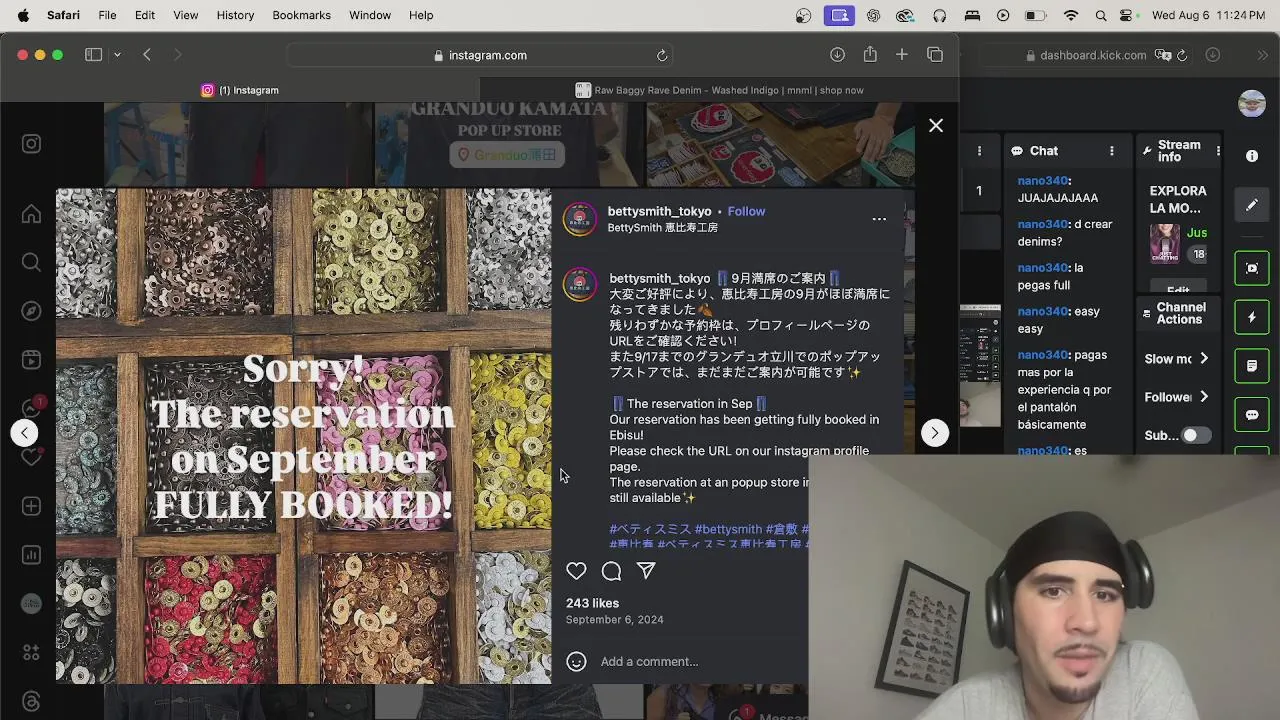Switch to Raw Baggy Rave Denim tab

(718, 90)
